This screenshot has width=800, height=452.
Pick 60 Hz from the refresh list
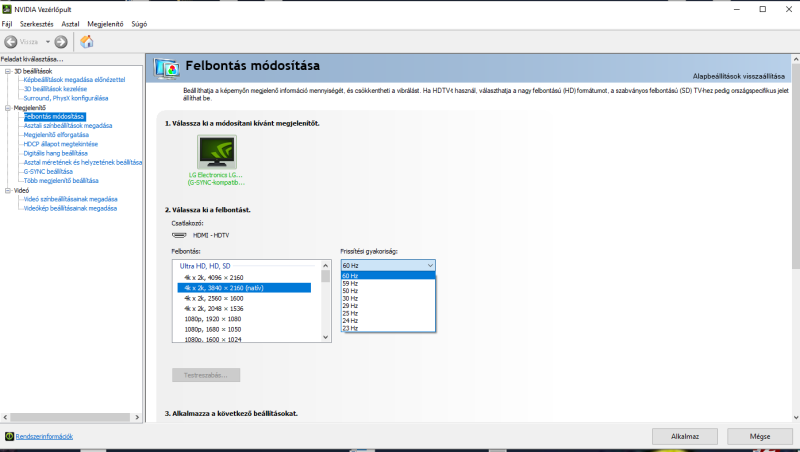[x=388, y=276]
